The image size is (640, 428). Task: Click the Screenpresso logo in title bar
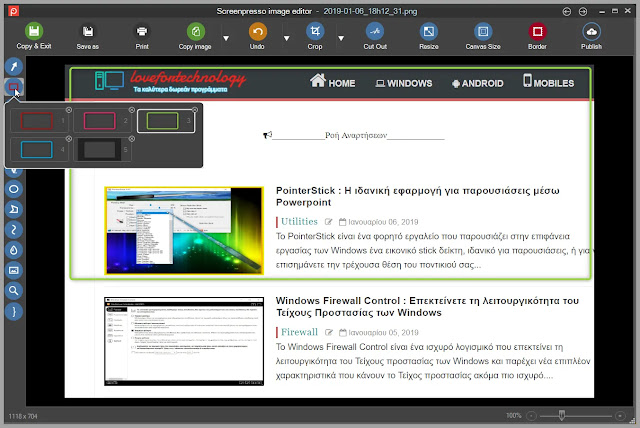tap(13, 11)
